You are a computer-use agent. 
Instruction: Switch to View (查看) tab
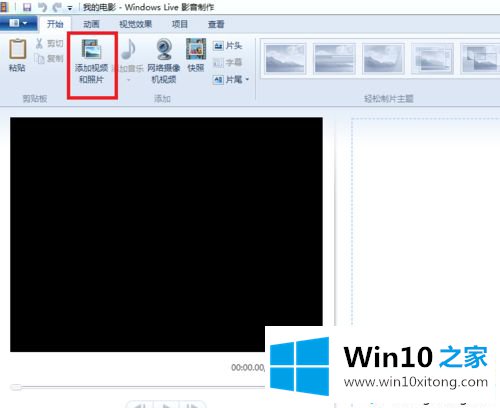pyautogui.click(x=216, y=24)
